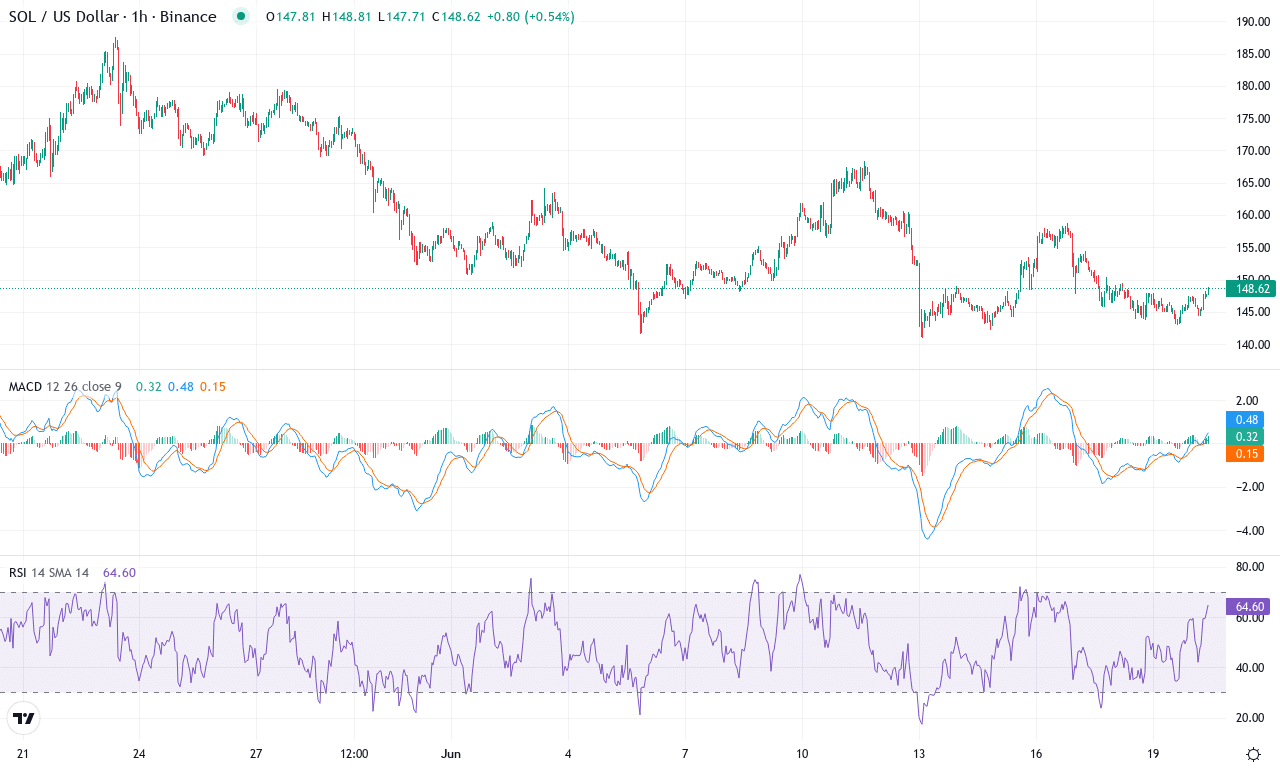Click the 10 date axis label
1280x768 pixels.
coord(802,753)
